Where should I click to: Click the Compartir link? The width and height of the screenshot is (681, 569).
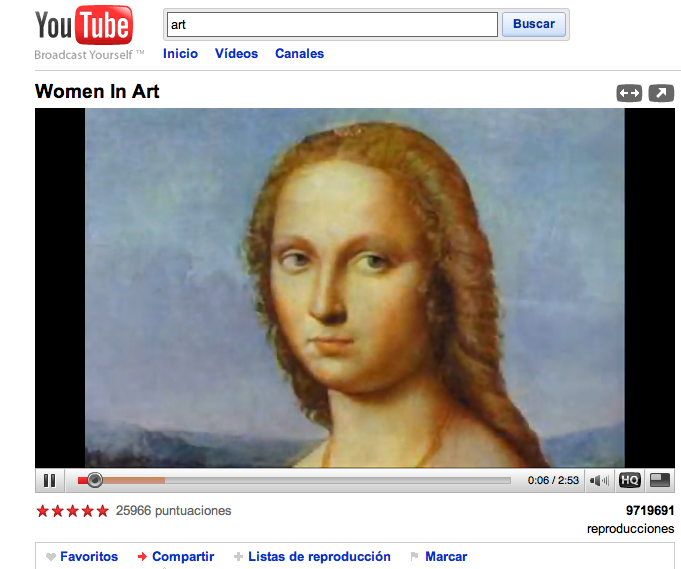click(183, 556)
